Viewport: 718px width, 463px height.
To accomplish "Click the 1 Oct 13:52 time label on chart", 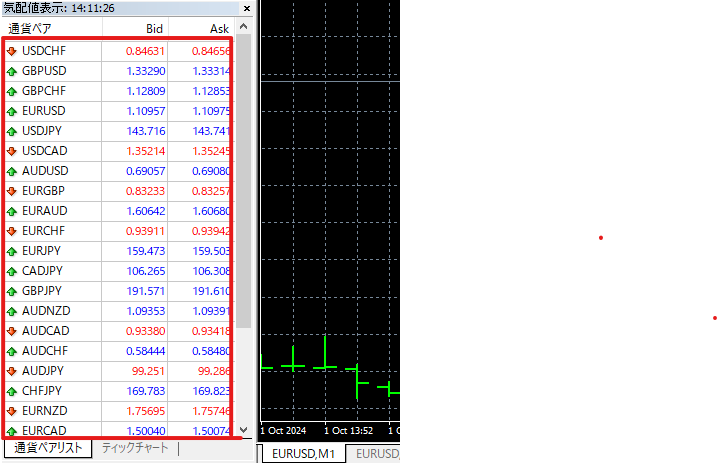I will pos(348,431).
